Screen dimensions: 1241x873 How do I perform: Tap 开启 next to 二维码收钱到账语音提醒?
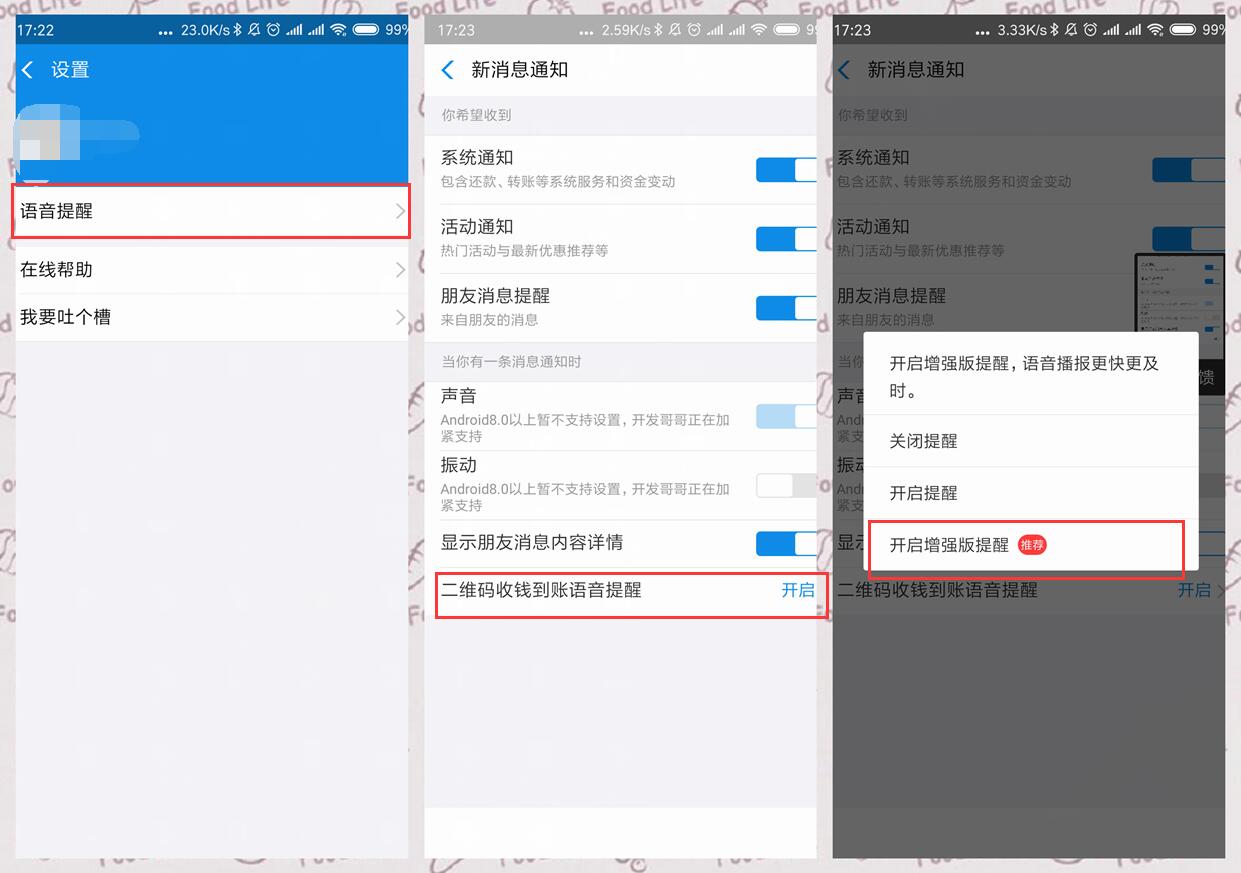(799, 591)
